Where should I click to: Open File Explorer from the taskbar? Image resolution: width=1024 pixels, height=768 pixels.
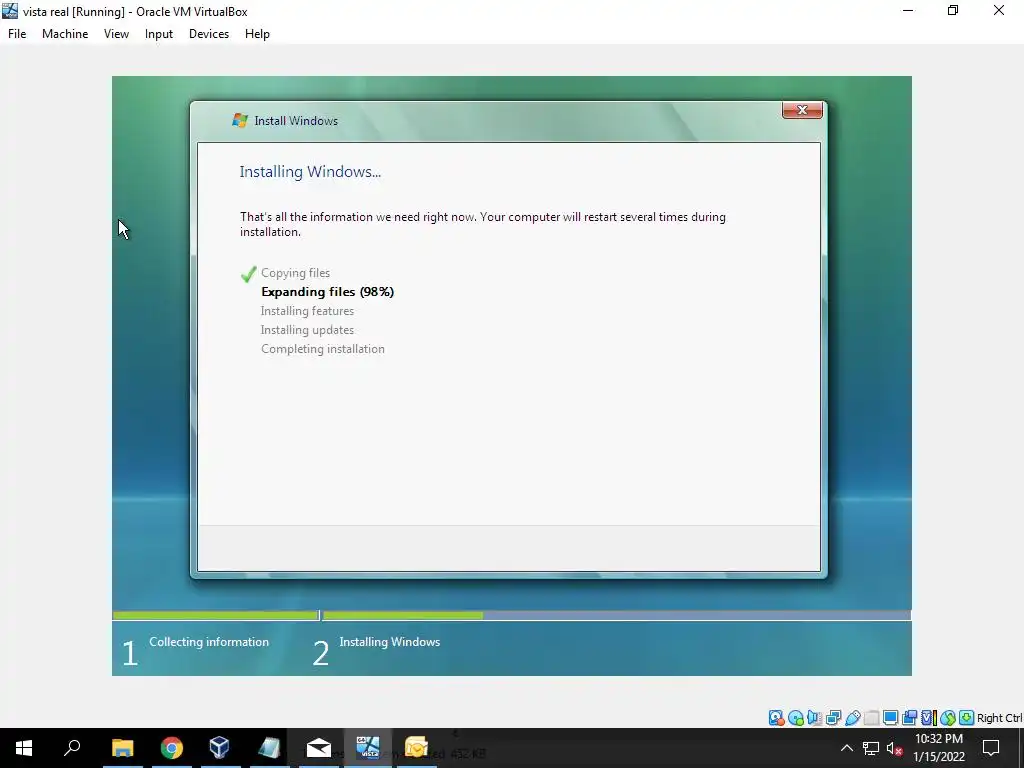pos(122,748)
